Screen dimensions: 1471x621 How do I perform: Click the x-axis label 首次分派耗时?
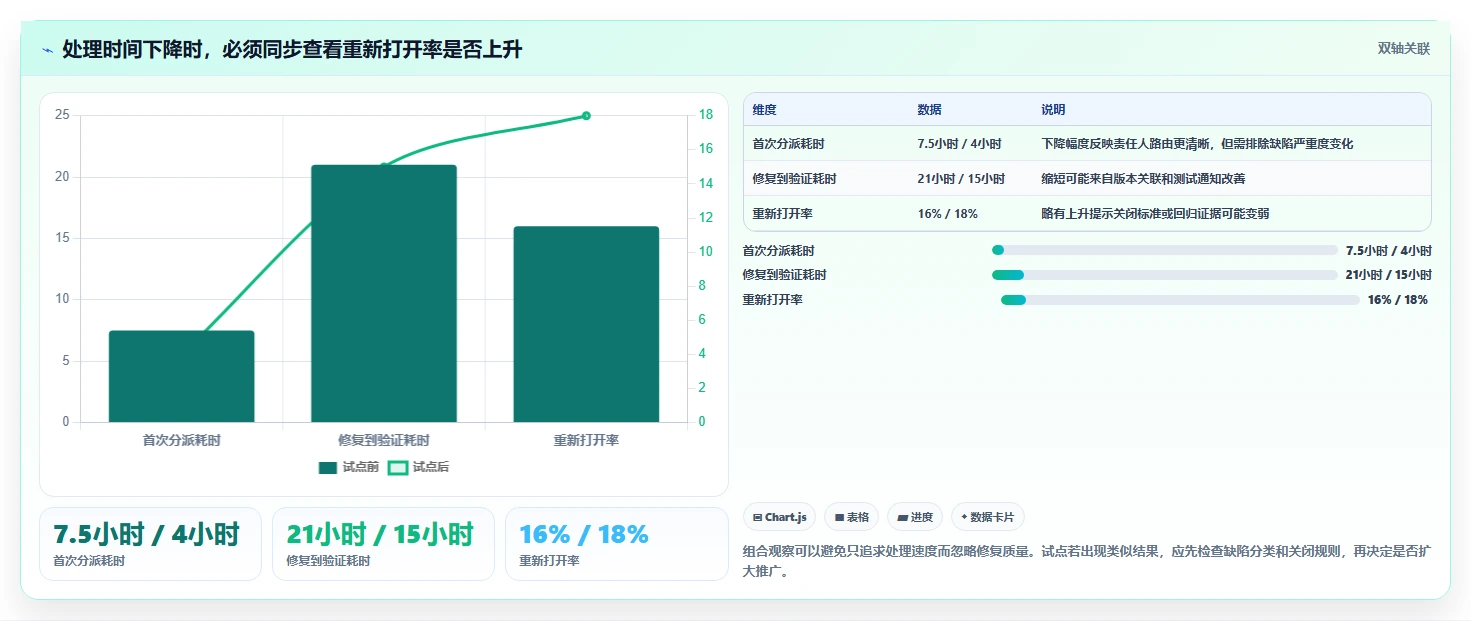click(181, 440)
